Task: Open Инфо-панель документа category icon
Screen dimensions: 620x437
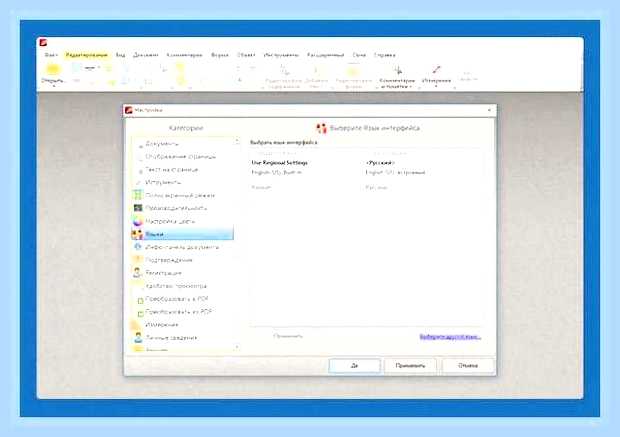Action: [x=137, y=247]
